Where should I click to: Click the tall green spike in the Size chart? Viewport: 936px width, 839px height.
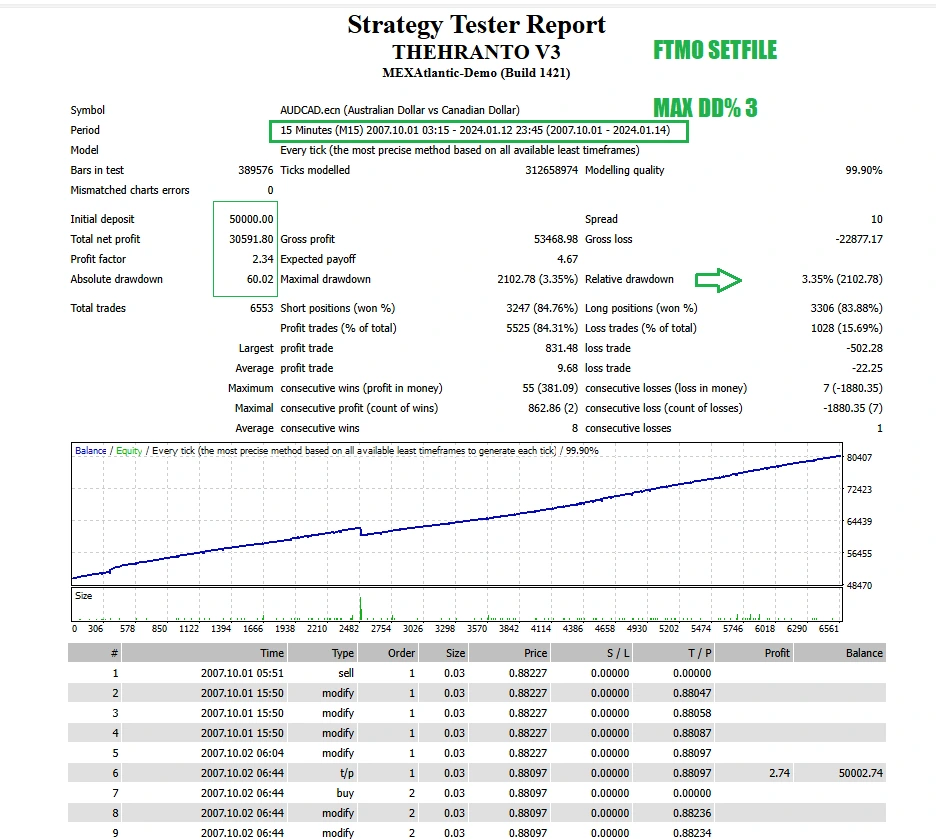360,606
